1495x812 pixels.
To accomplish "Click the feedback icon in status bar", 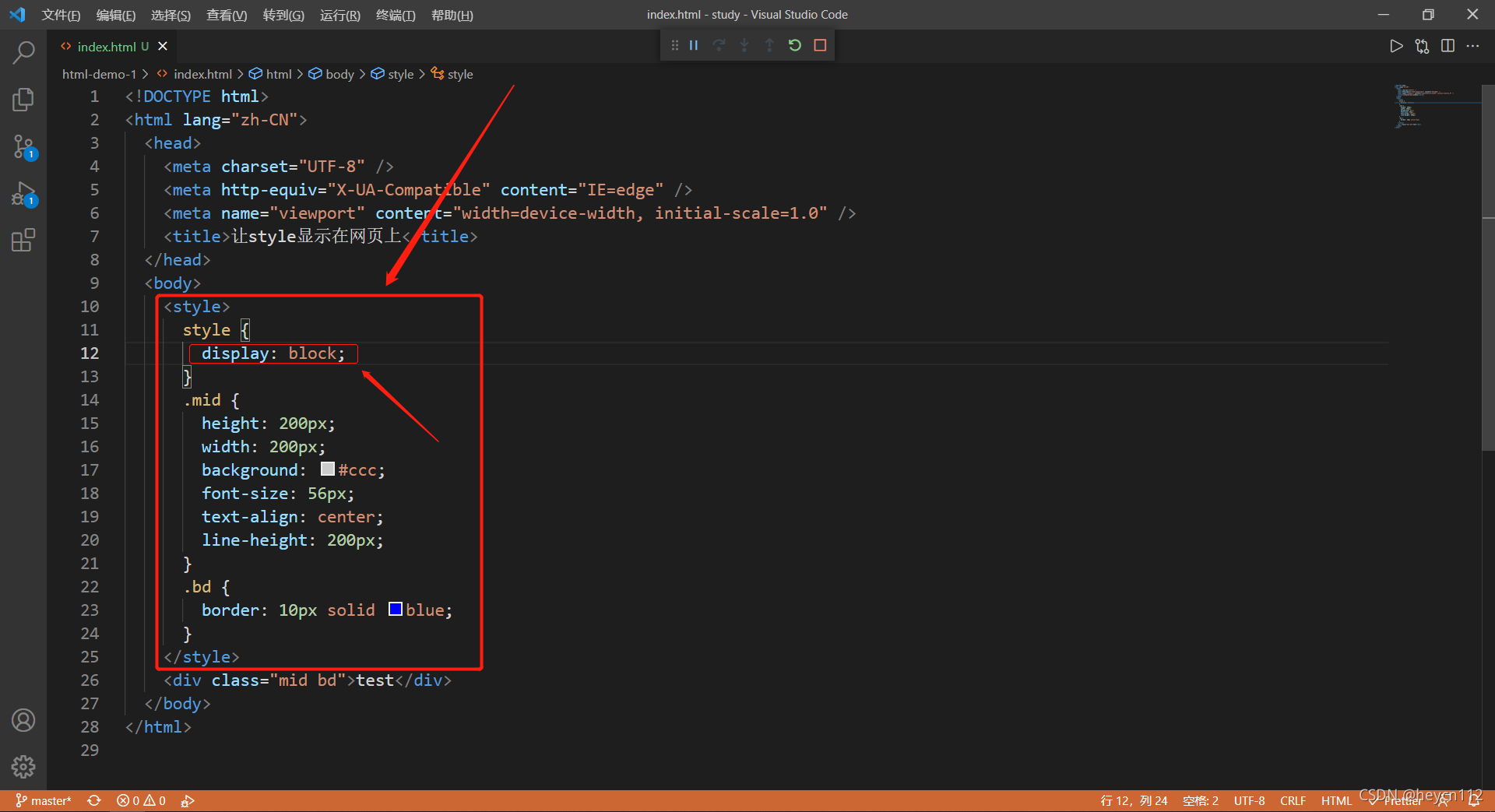I will tap(1445, 800).
